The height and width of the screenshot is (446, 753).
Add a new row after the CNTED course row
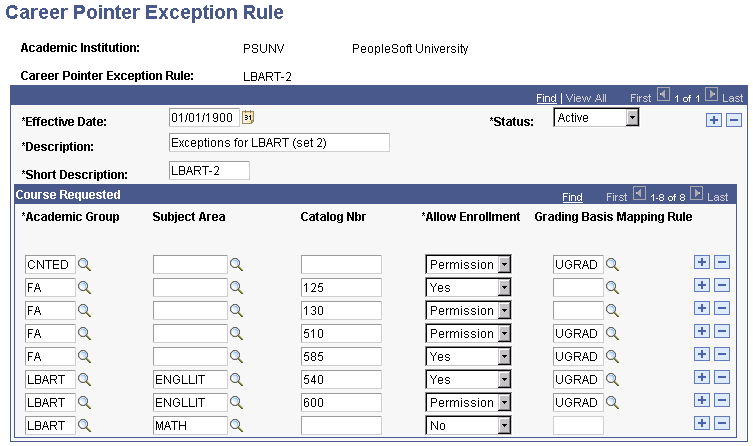click(702, 263)
